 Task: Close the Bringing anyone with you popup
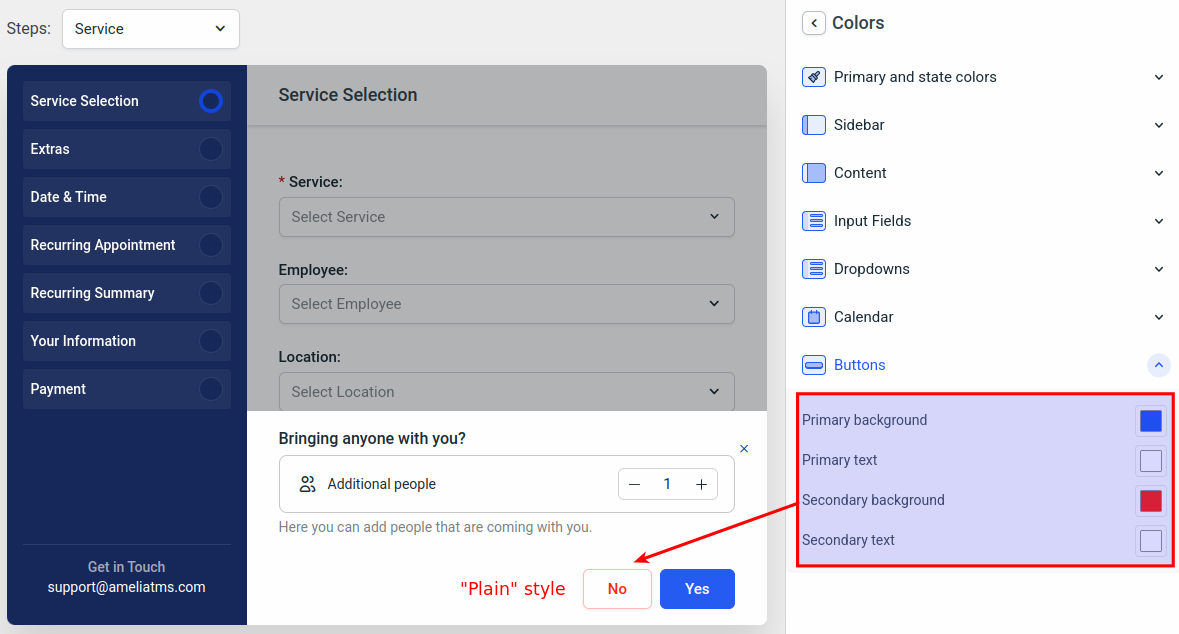click(x=744, y=449)
